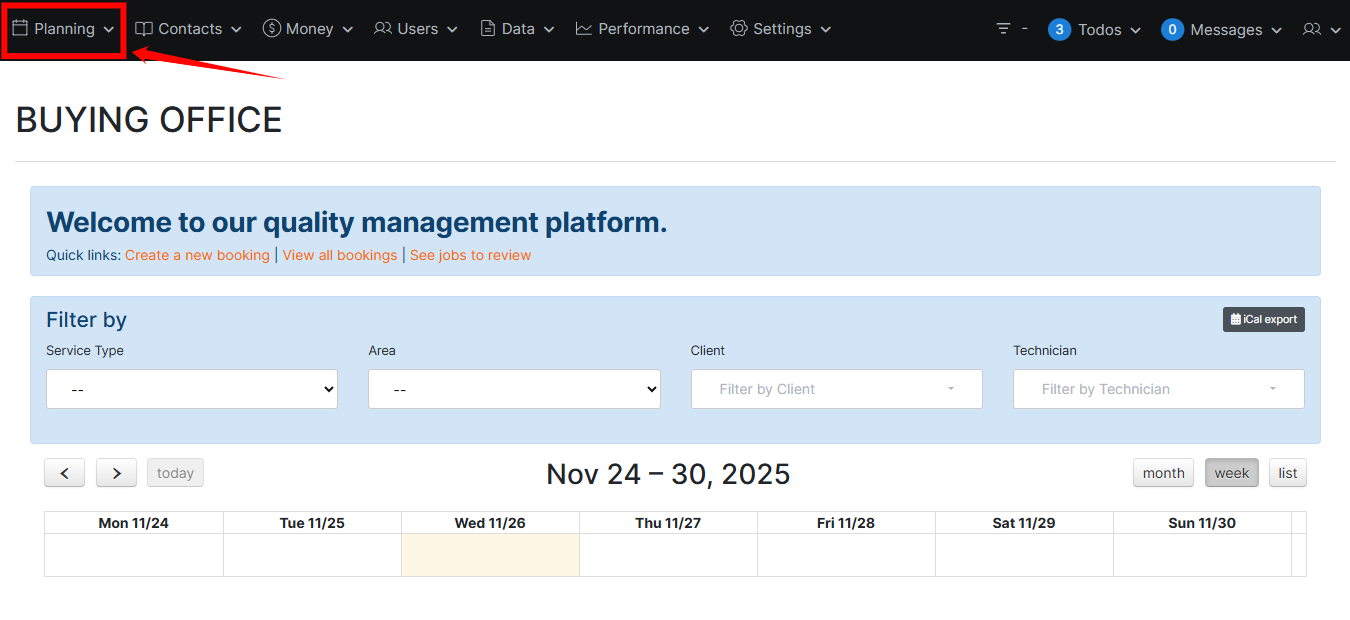
Task: Open the user account icon menu
Action: (1320, 30)
